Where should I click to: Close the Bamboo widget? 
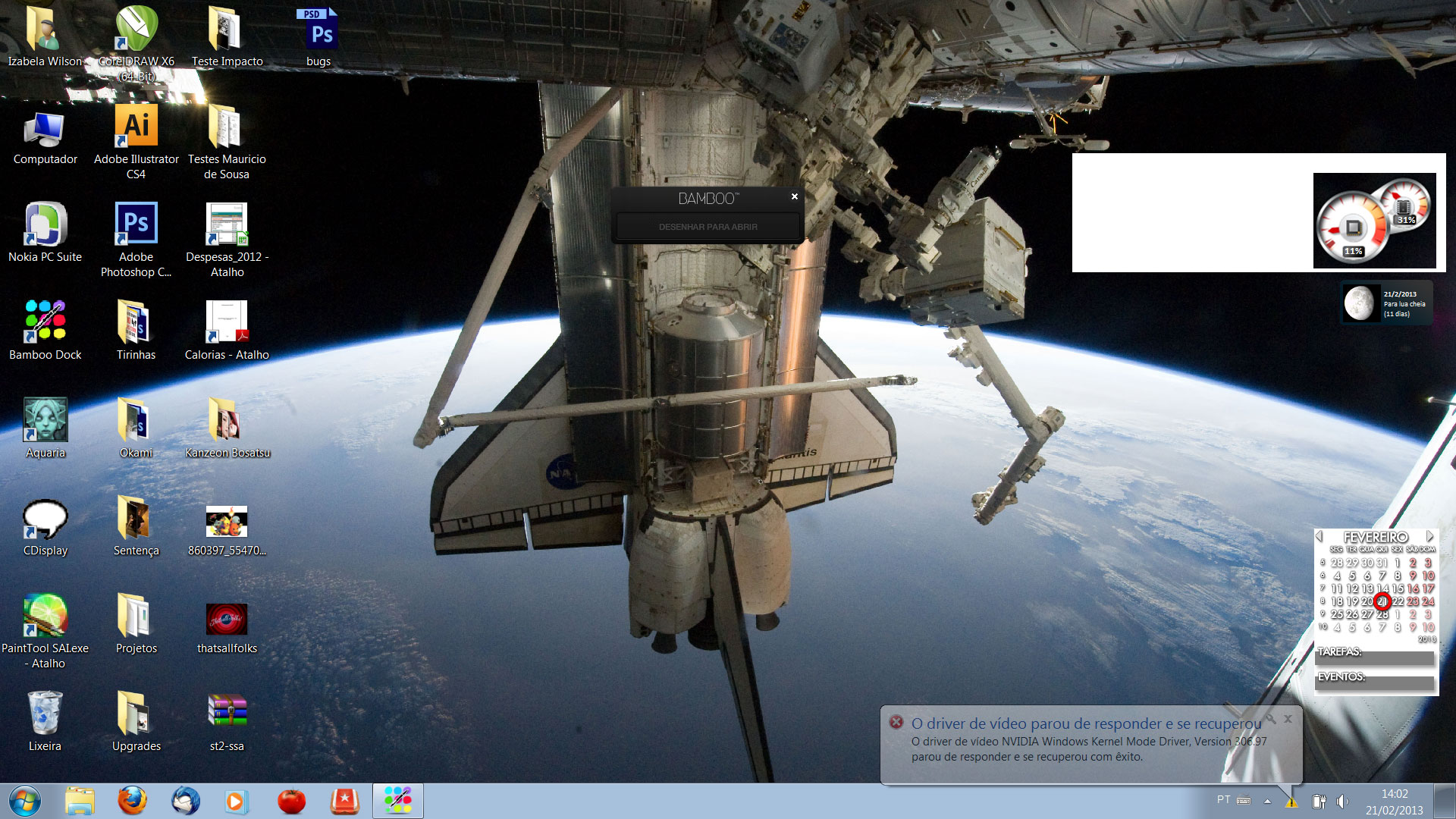point(794,196)
